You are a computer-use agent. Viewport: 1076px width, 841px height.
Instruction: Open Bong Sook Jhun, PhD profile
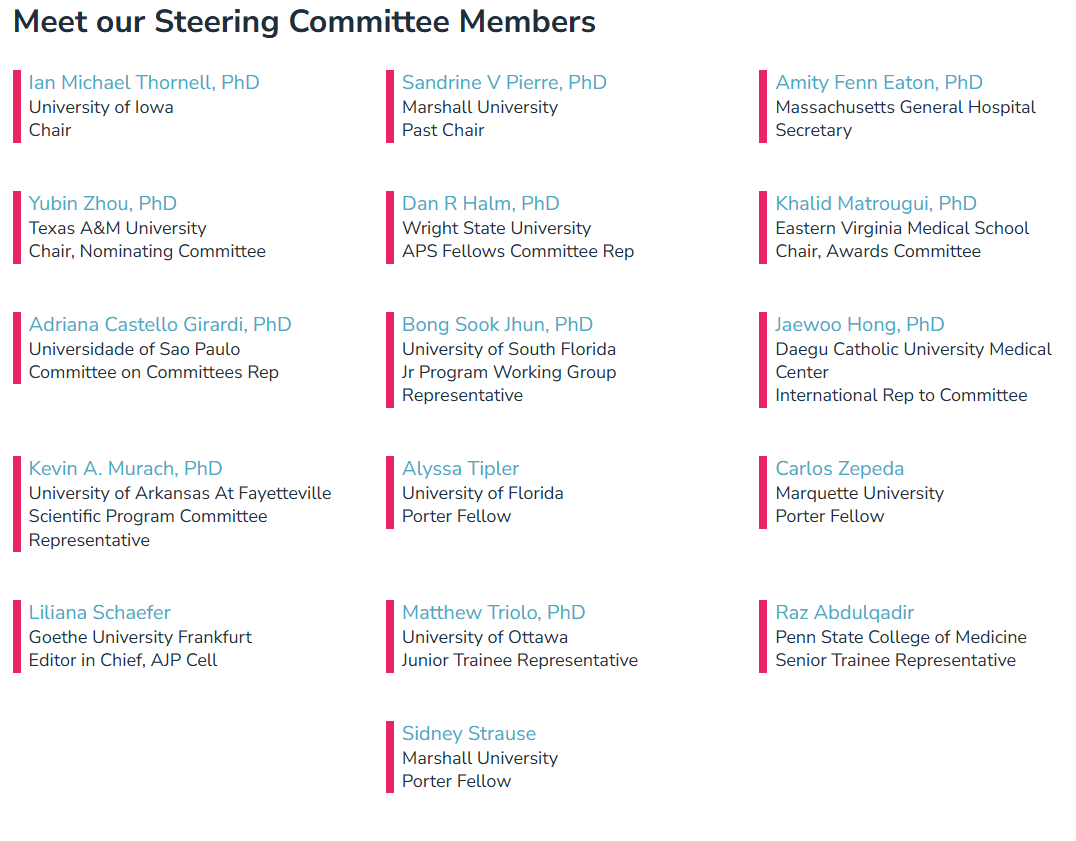coord(497,325)
